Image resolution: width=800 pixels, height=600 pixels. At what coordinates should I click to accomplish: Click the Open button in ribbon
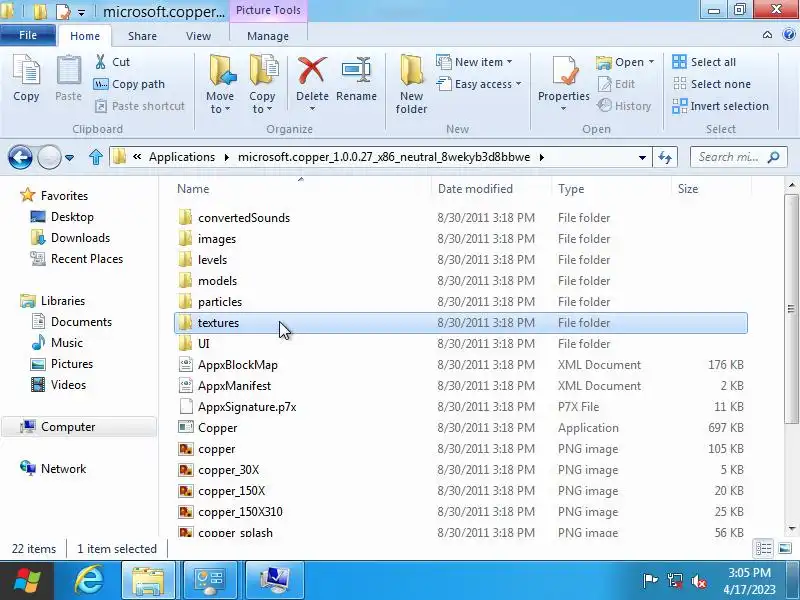pos(619,62)
